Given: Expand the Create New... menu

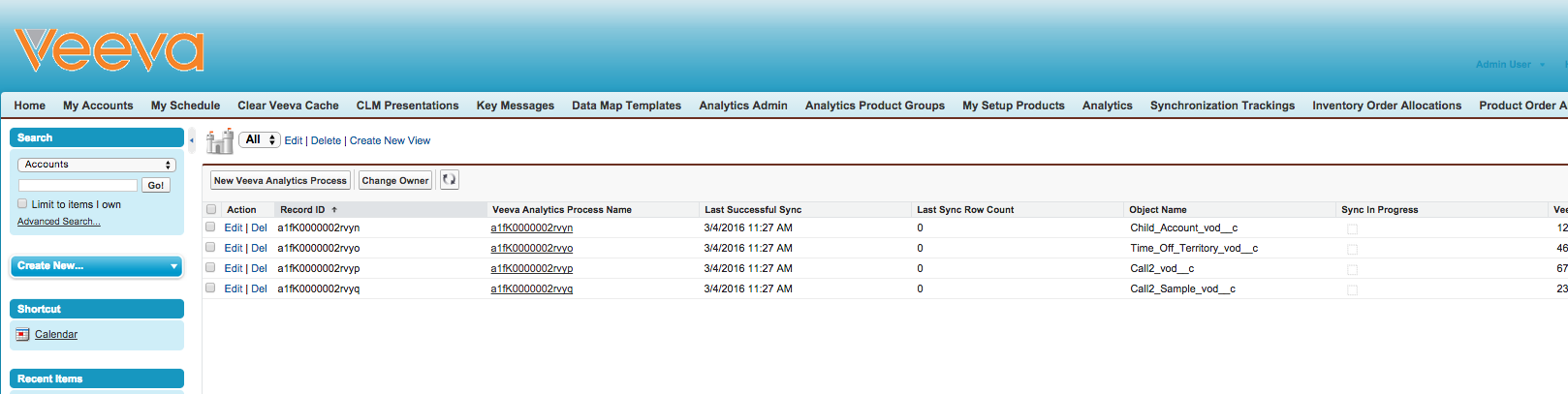Looking at the screenshot, I should (x=96, y=266).
